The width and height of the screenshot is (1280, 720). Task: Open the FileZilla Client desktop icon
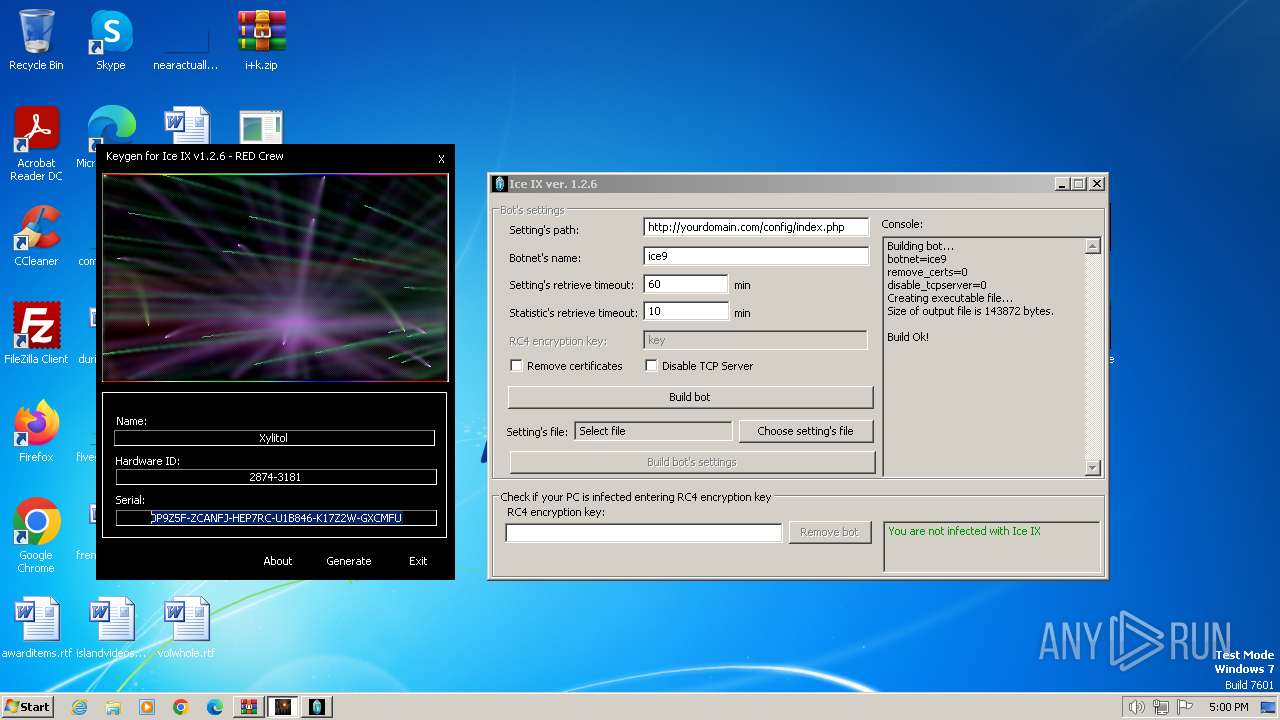[36, 333]
